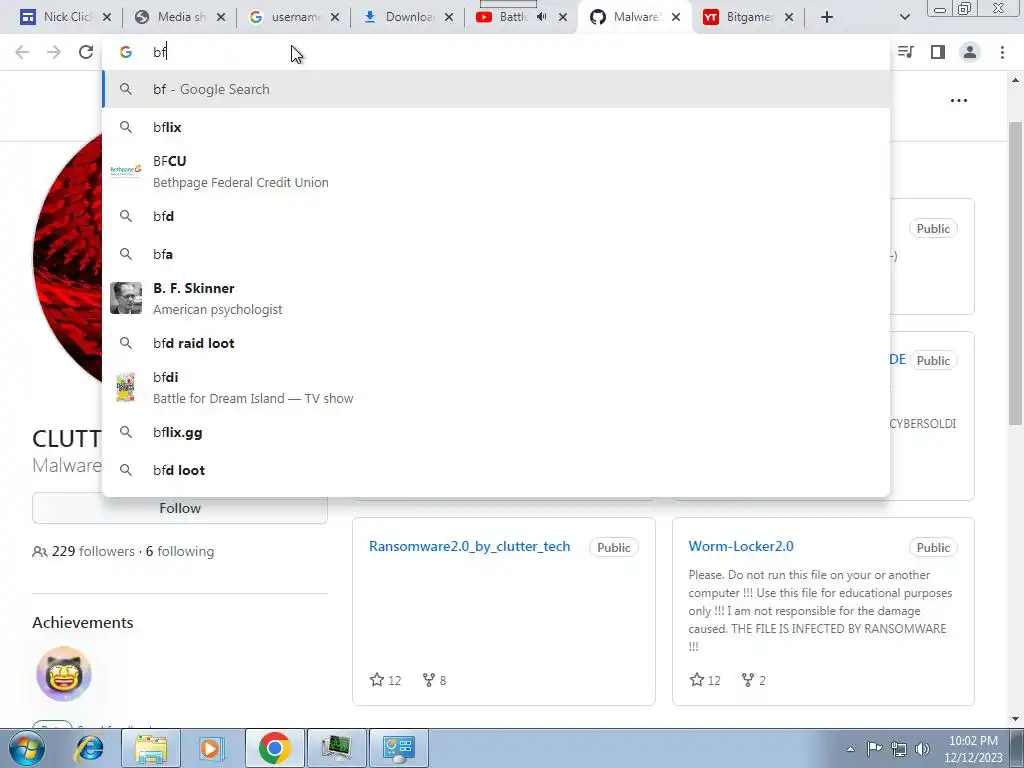Open the media controls icon in toolbar
Screen dimensions: 1024x768
906,52
